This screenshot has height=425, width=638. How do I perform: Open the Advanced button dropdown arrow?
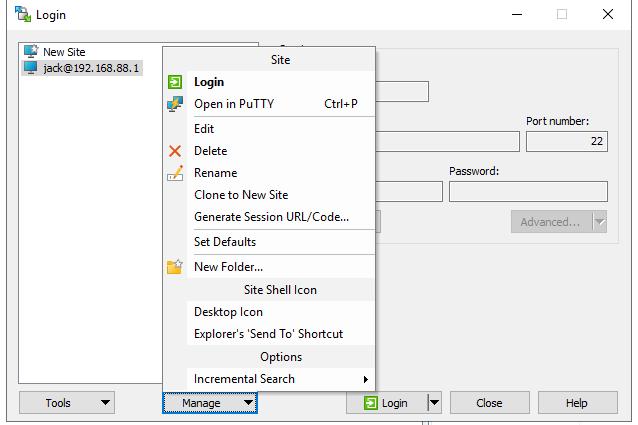[x=600, y=222]
